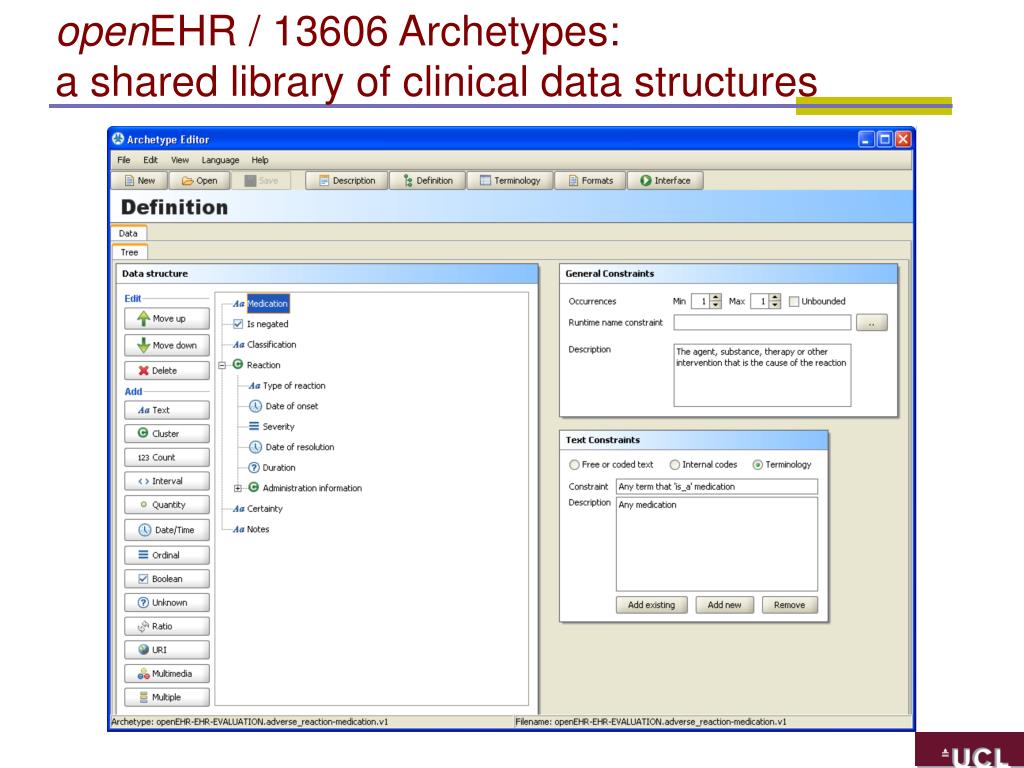
Task: Add a Cluster element
Action: pos(167,434)
